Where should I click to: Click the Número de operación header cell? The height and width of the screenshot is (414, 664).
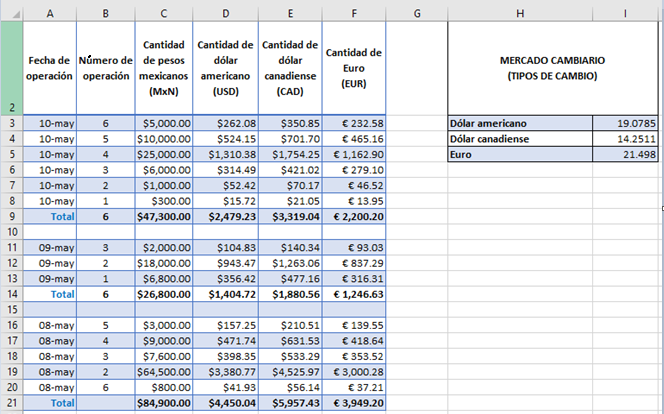(106, 68)
